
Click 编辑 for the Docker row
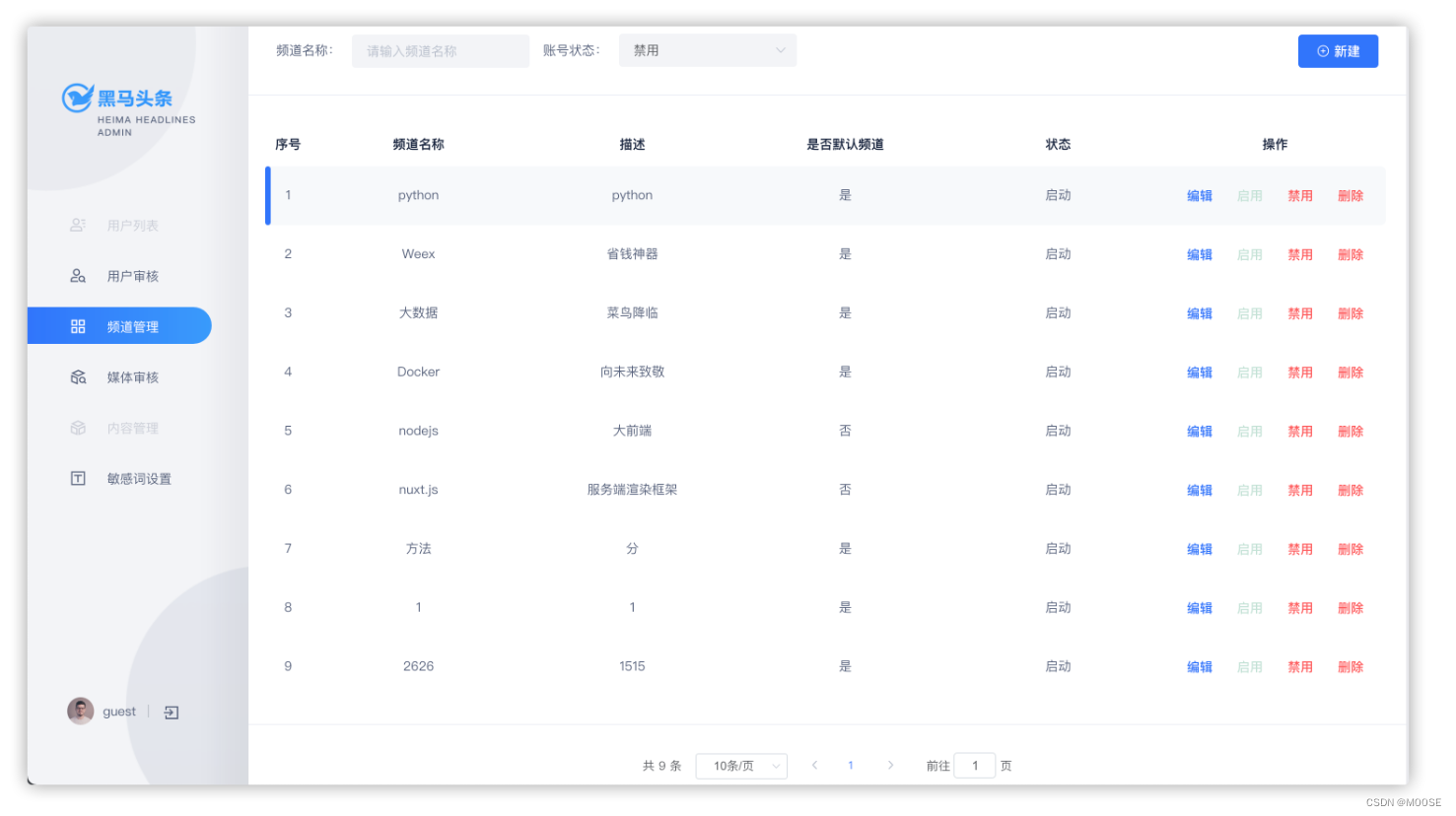(1200, 373)
